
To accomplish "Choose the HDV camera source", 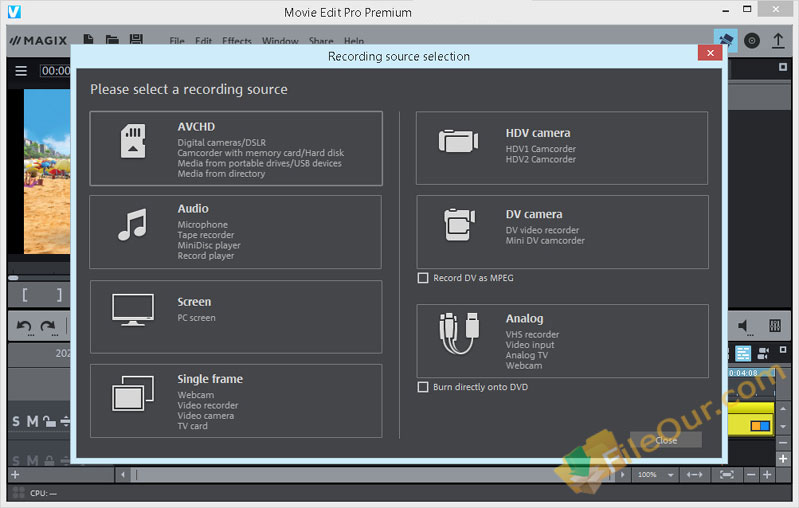I will pyautogui.click(x=562, y=148).
